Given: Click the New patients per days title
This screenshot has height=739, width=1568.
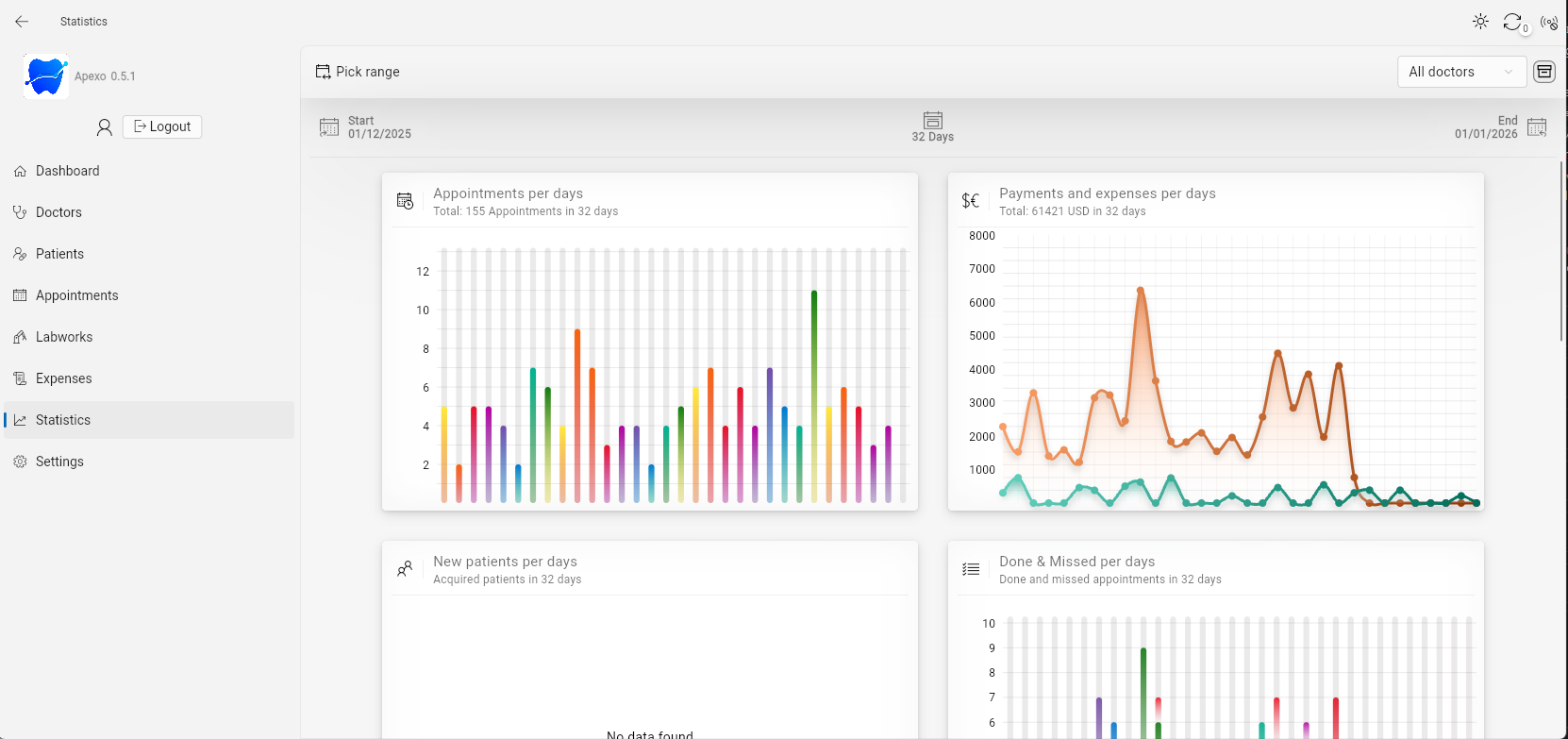Looking at the screenshot, I should (x=506, y=562).
